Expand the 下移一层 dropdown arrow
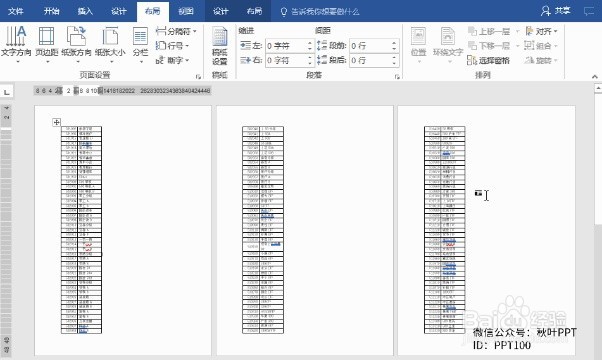The image size is (602, 360). (x=517, y=46)
